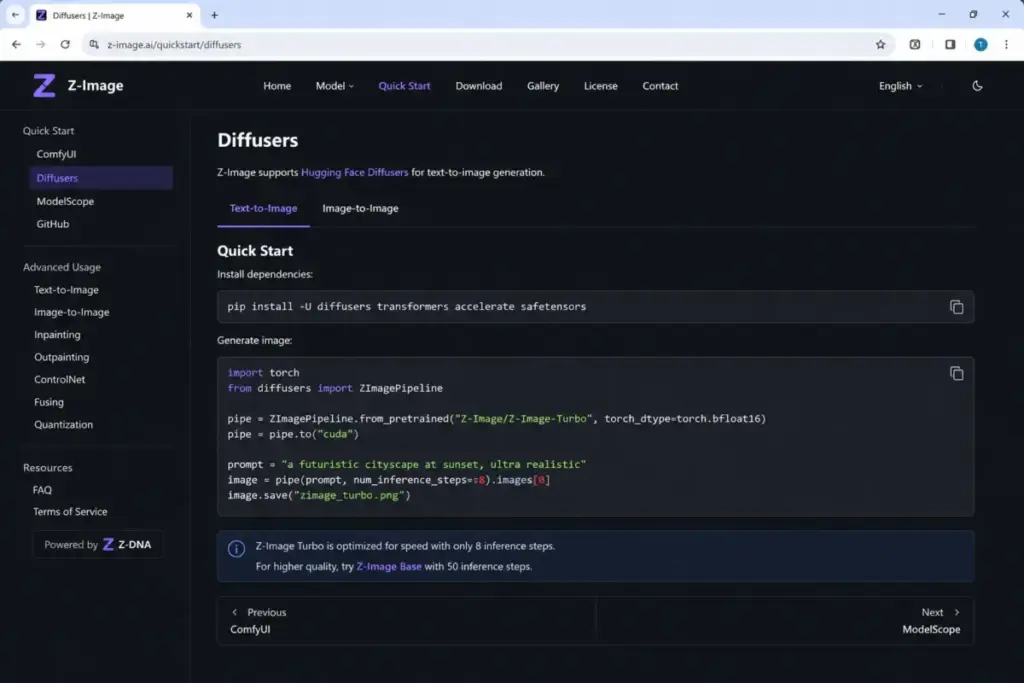
Task: Click the 'Diffusers' page heading
Action: pos(257,140)
